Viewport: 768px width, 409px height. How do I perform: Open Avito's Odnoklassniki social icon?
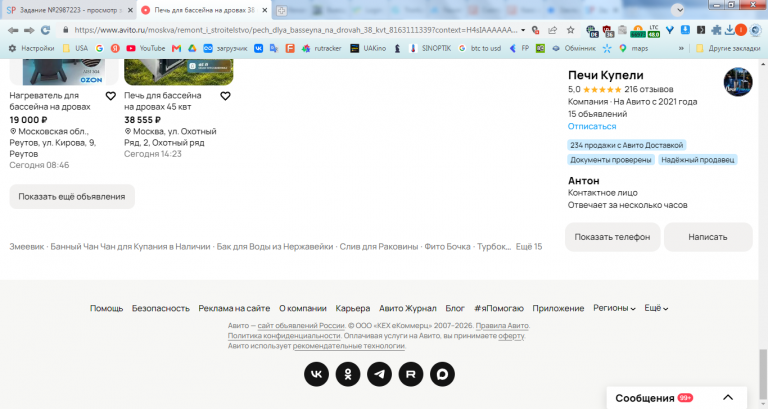coord(348,374)
